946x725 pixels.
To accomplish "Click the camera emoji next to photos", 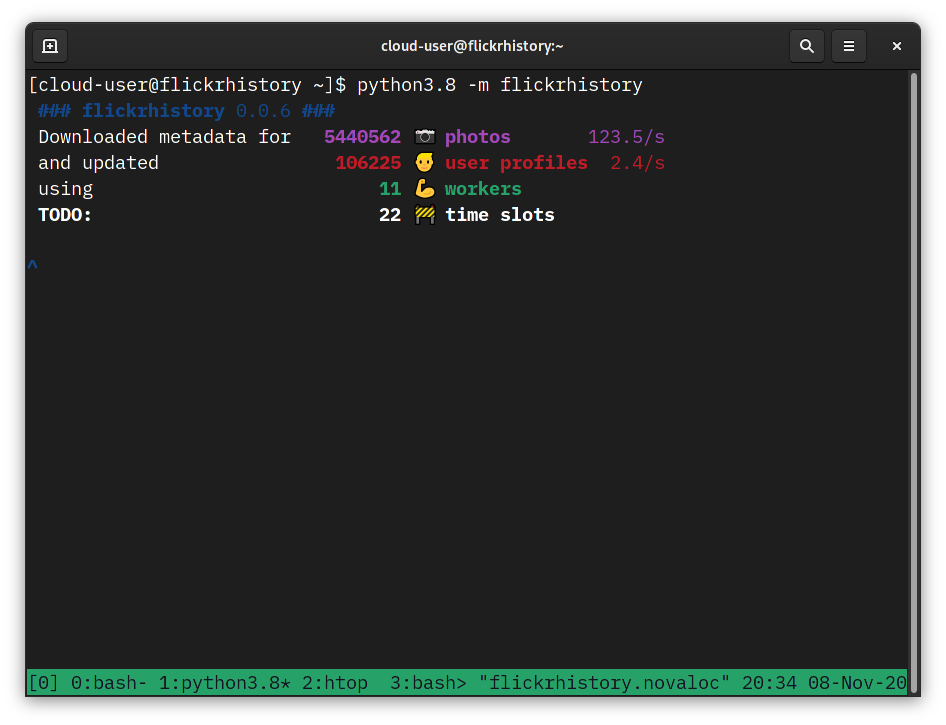I will [x=425, y=137].
